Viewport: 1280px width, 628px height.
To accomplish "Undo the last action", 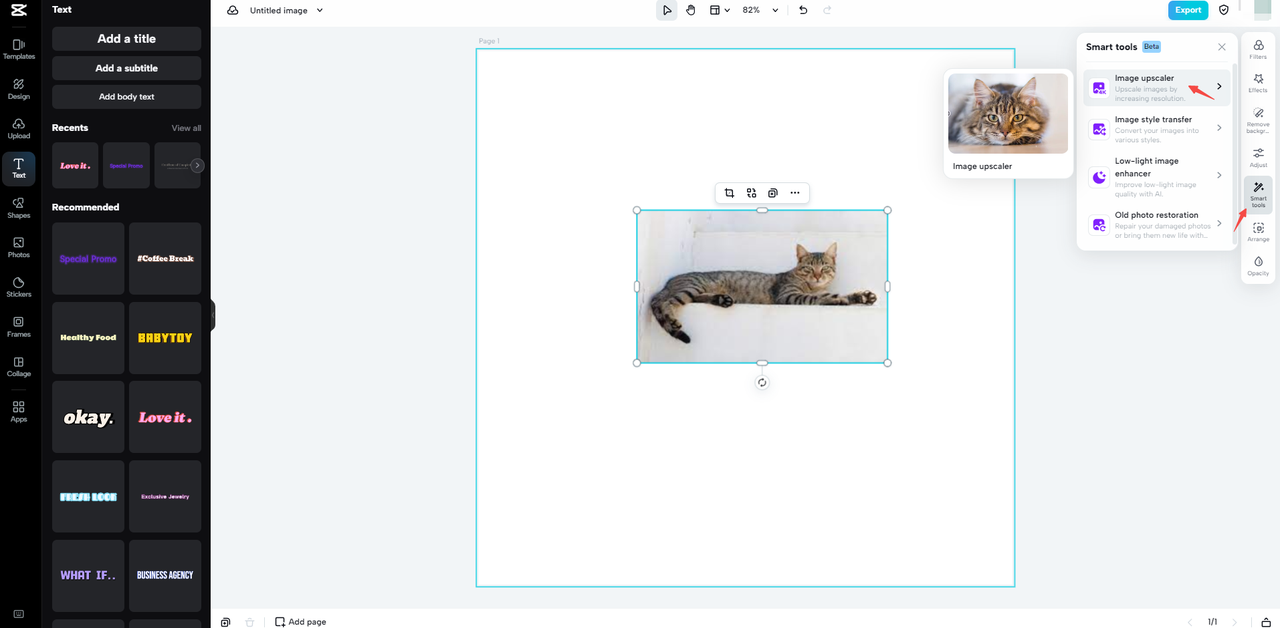I will [803, 10].
